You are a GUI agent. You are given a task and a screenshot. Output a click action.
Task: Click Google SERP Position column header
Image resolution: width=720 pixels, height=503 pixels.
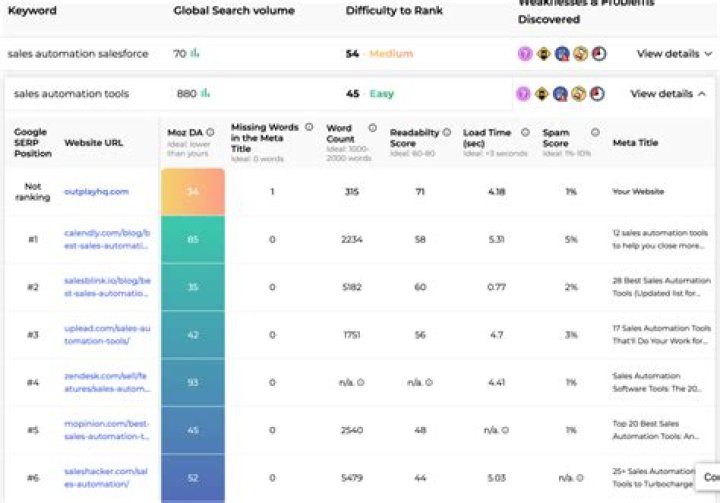(32, 142)
